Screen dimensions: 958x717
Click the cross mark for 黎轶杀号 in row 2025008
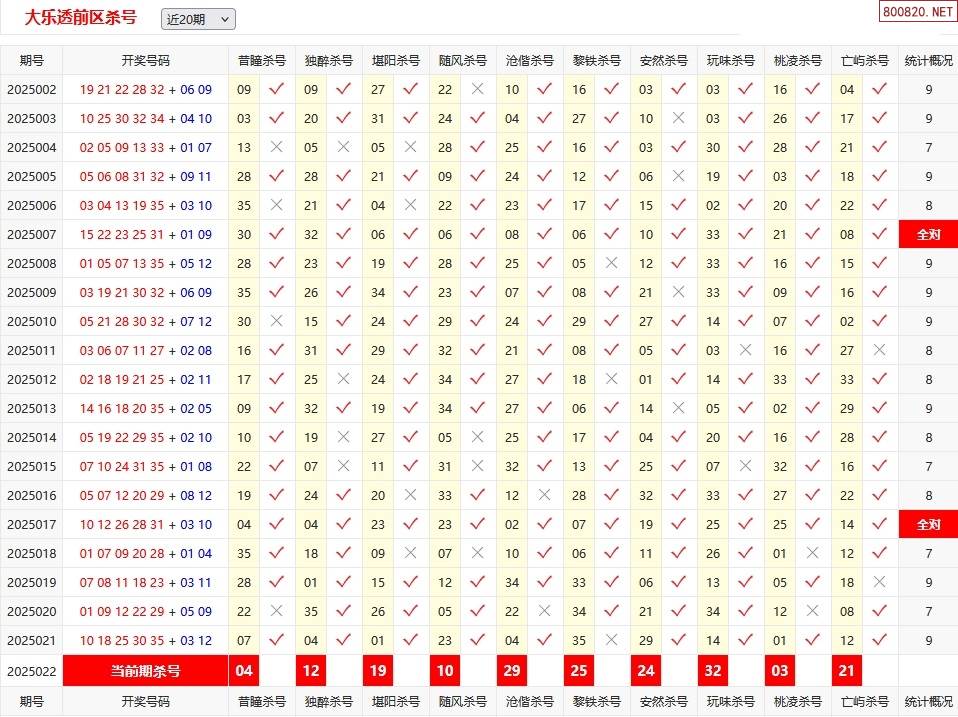611,263
